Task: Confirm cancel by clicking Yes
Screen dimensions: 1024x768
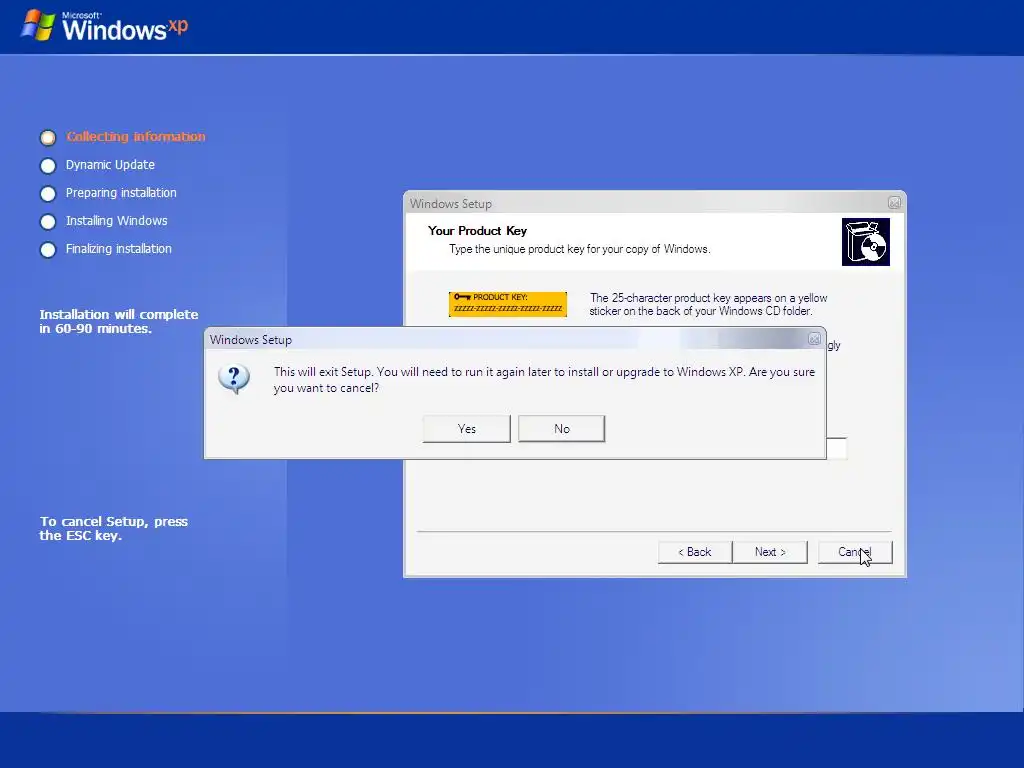Action: (466, 429)
